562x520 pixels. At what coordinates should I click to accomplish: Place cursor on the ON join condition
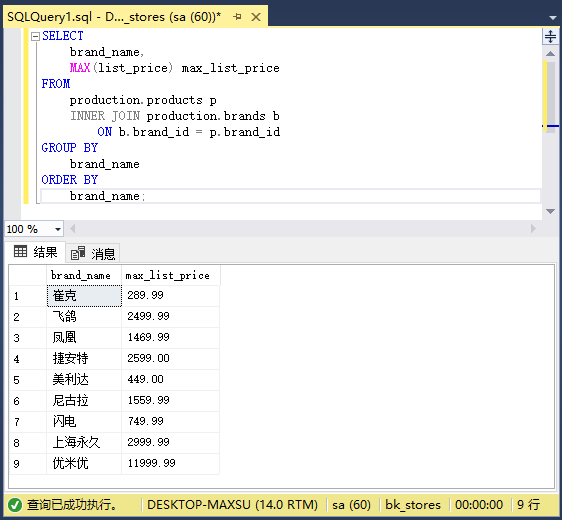189,132
